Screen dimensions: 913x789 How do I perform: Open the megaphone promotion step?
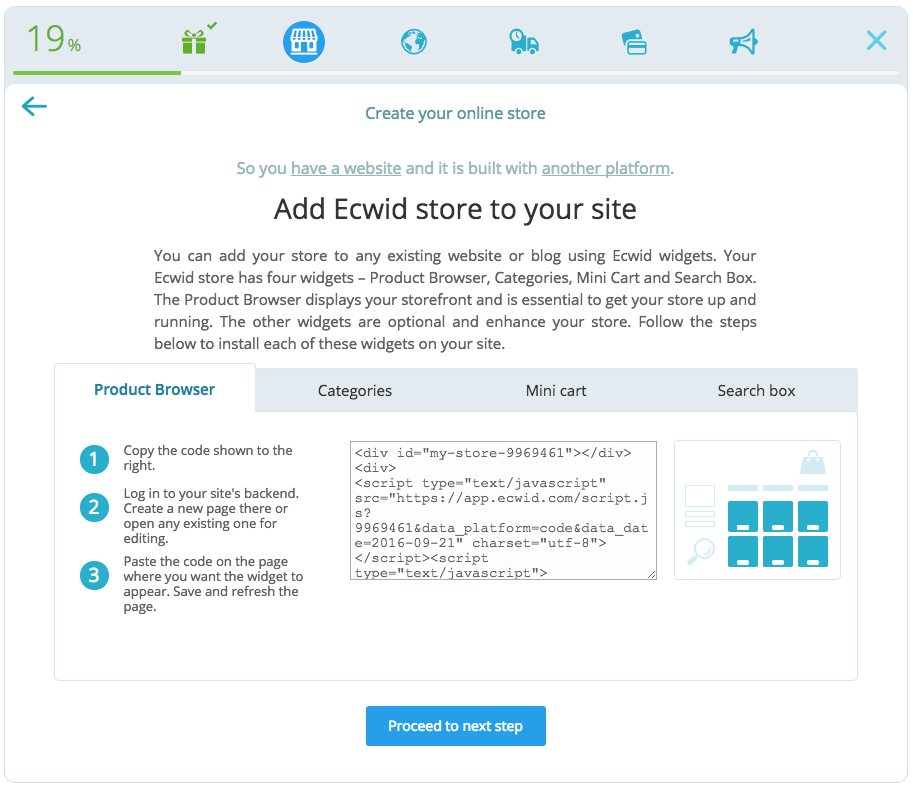pyautogui.click(x=744, y=42)
